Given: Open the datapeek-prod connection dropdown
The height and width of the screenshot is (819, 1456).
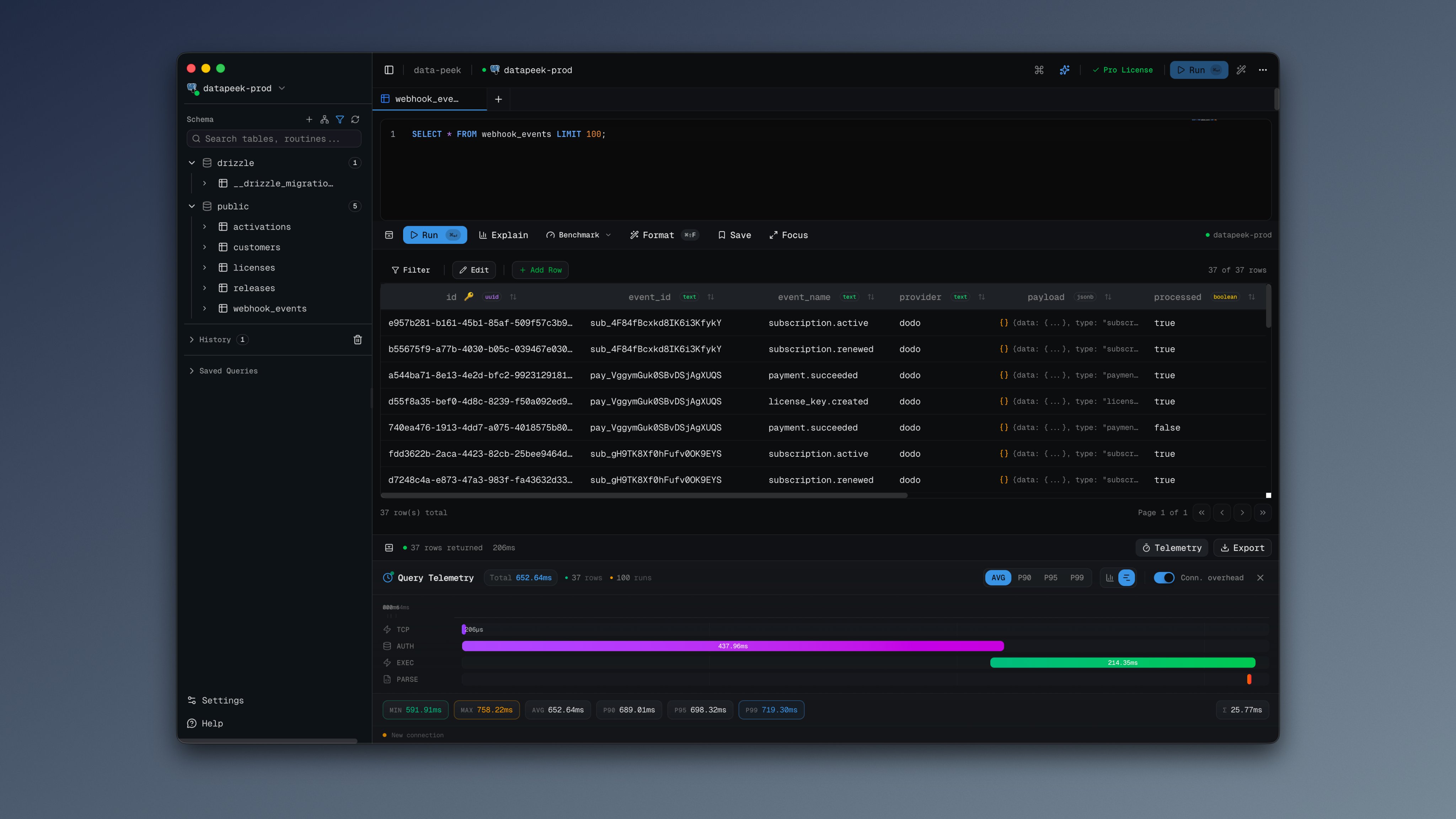Looking at the screenshot, I should point(237,88).
